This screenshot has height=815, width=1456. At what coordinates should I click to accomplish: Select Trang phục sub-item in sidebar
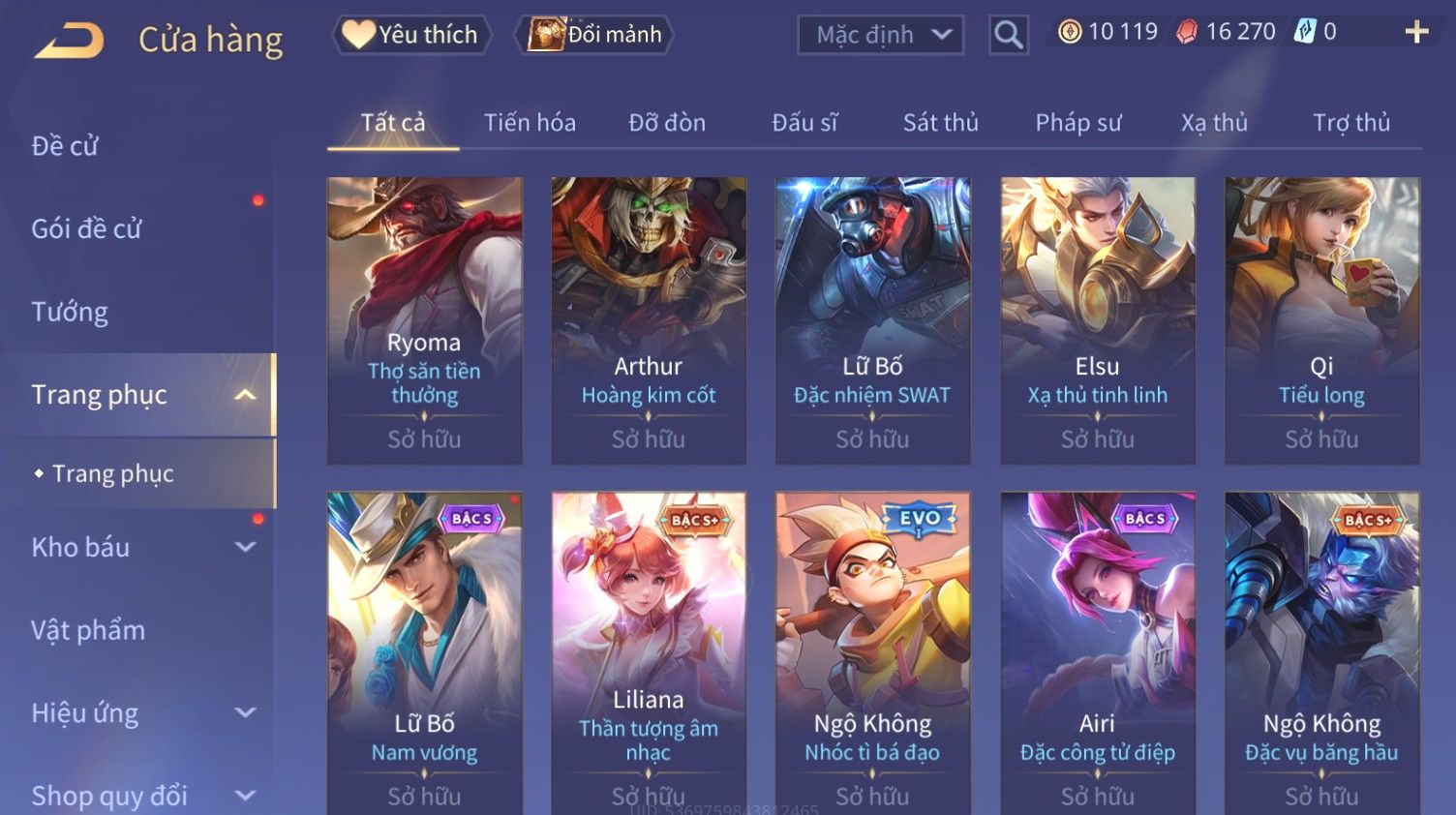pos(112,473)
